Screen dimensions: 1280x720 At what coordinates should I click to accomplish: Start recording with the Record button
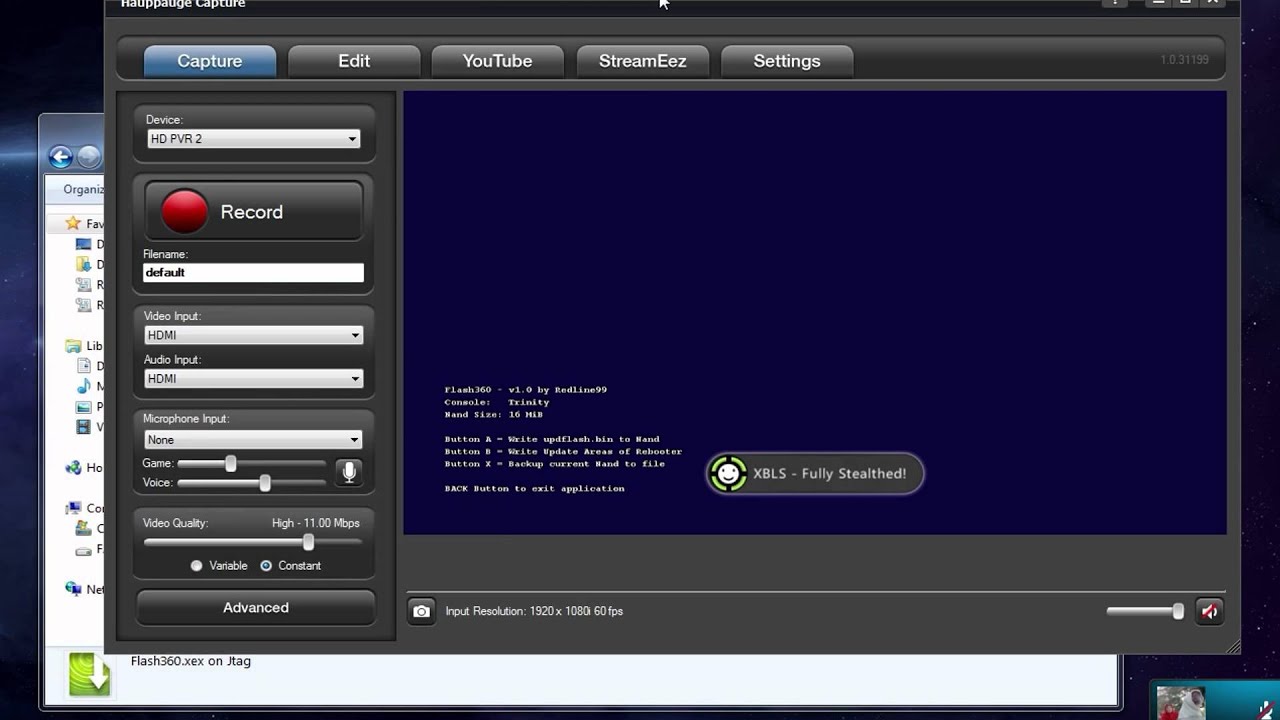pos(253,211)
